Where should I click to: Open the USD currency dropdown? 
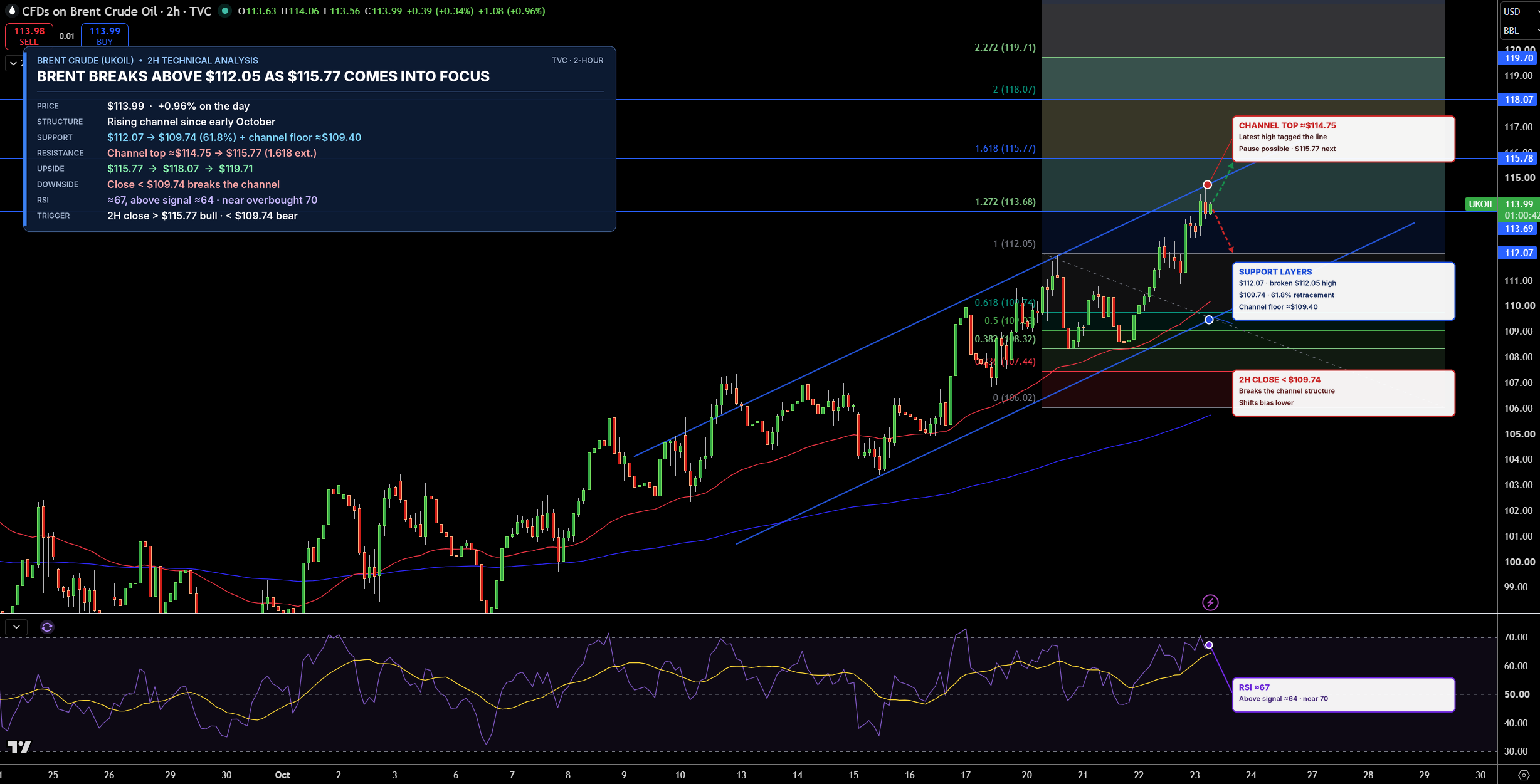[x=1519, y=11]
